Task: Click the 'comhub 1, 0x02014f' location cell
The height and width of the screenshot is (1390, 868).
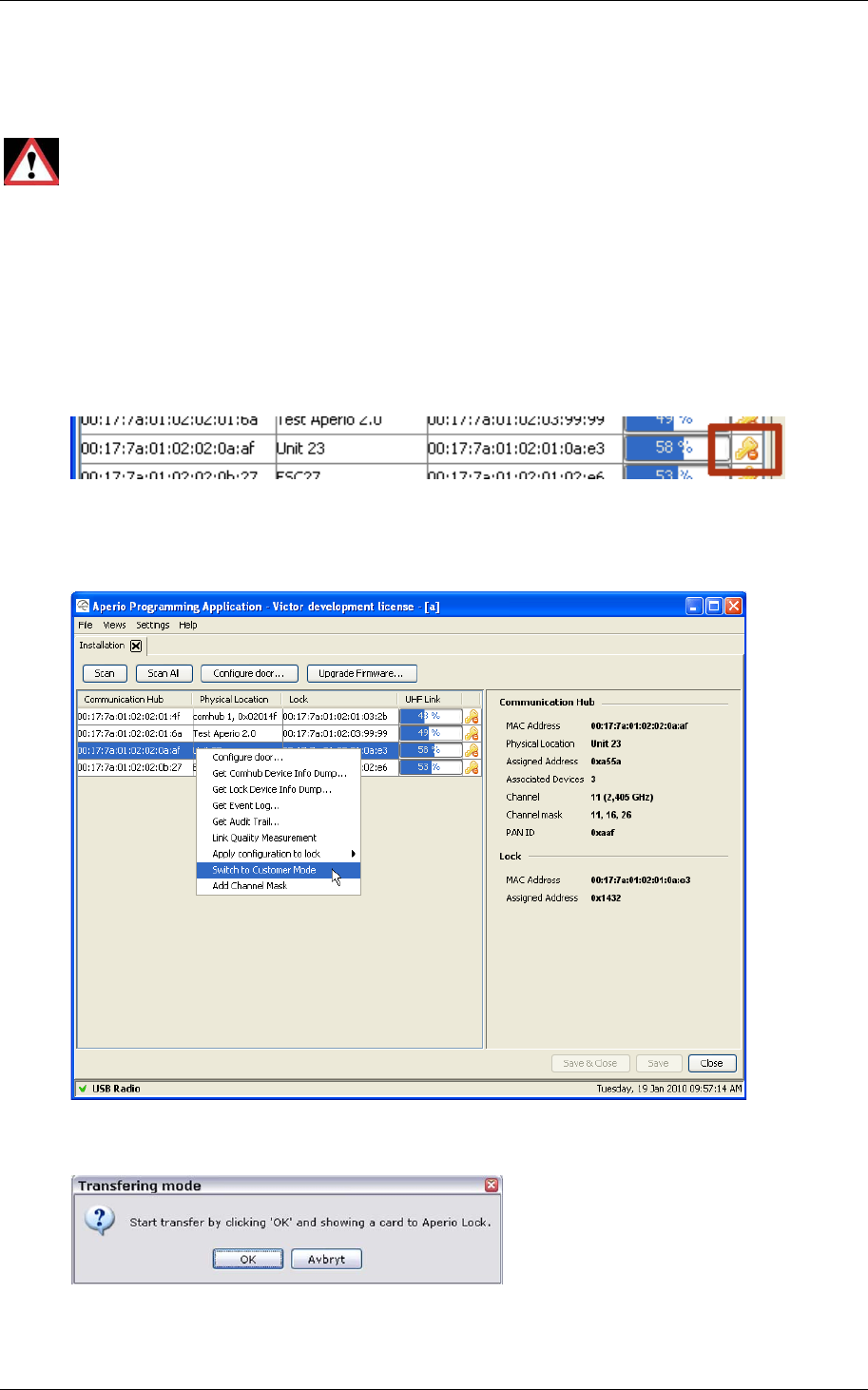Action: [237, 717]
